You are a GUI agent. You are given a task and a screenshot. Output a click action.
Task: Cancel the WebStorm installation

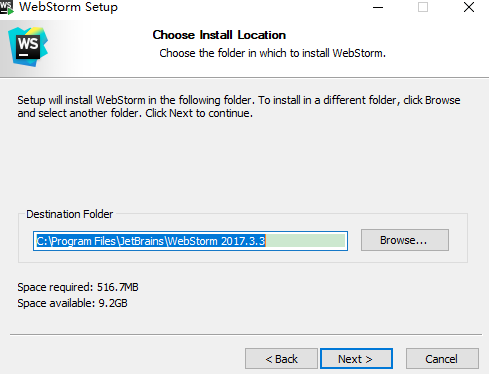point(442,359)
